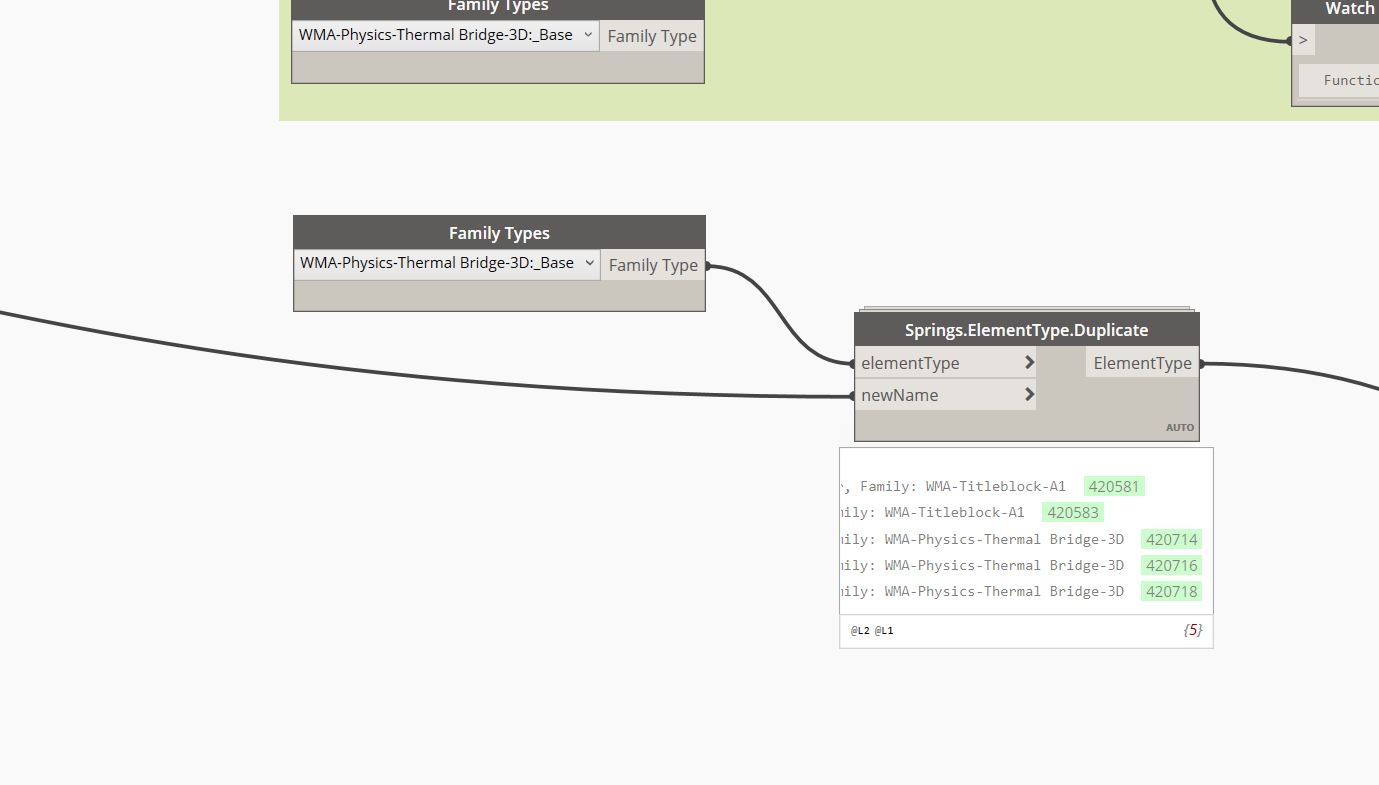The height and width of the screenshot is (785, 1379).
Task: Toggle the @L1 lacing level indicator
Action: click(883, 630)
